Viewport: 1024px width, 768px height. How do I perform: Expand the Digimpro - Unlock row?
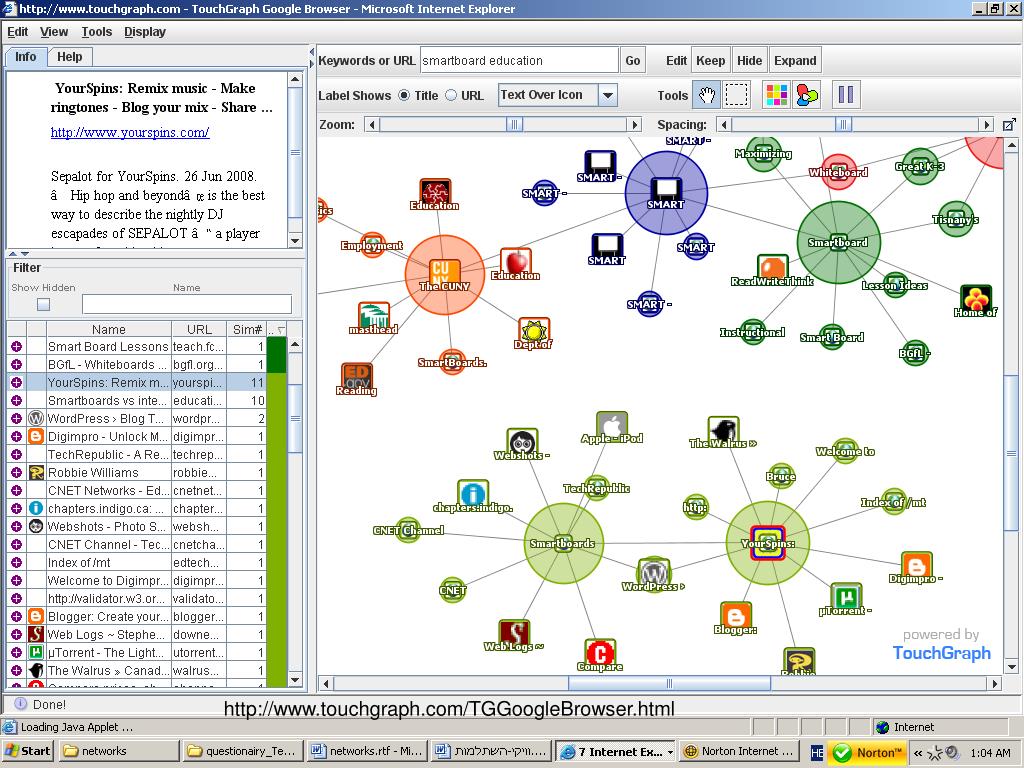16,436
